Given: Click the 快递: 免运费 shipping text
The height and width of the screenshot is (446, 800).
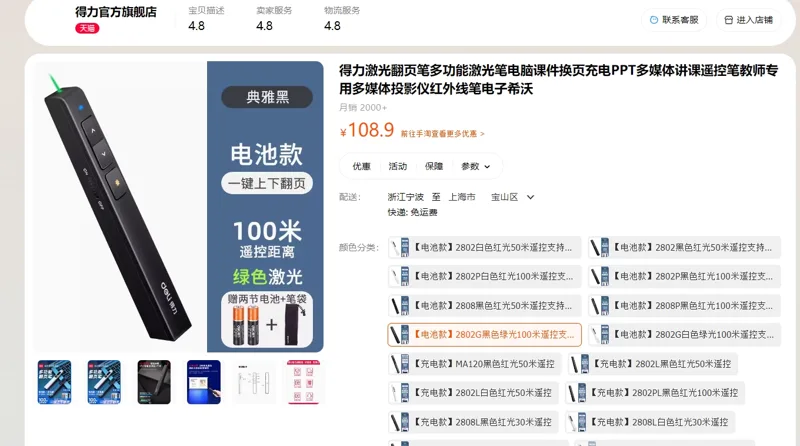Looking at the screenshot, I should click(x=412, y=212).
